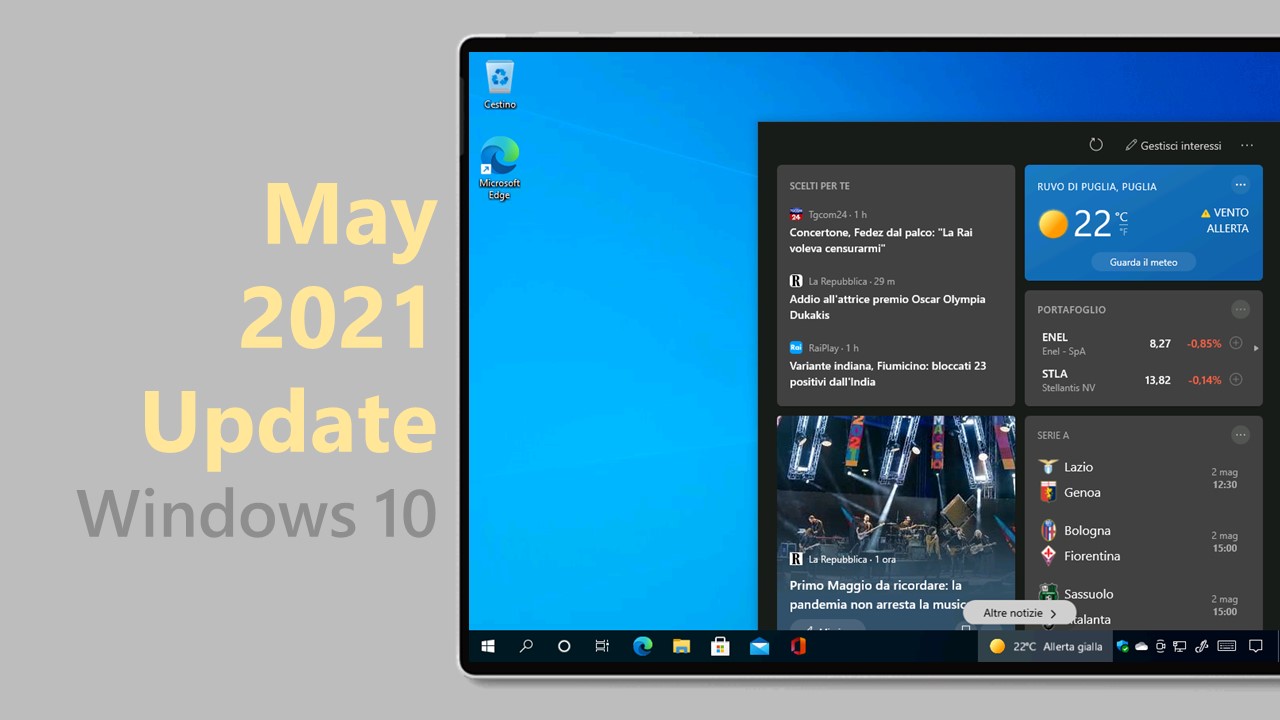Click the sun weather icon in card
Image resolution: width=1280 pixels, height=720 pixels.
click(1053, 224)
